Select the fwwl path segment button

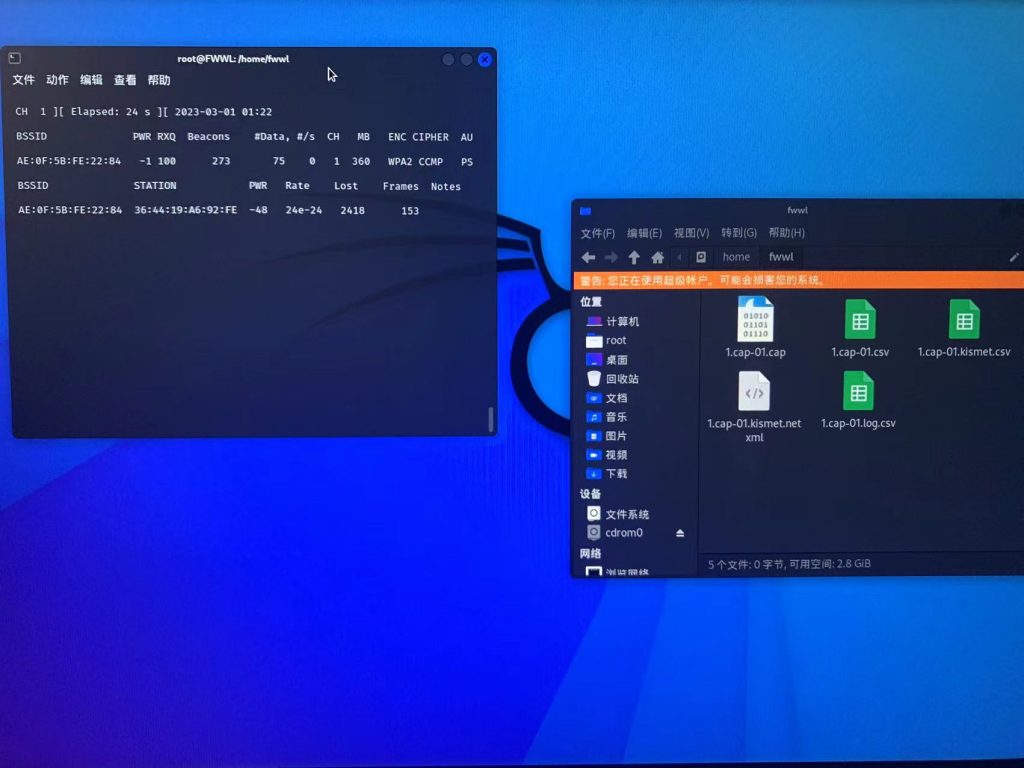point(781,257)
